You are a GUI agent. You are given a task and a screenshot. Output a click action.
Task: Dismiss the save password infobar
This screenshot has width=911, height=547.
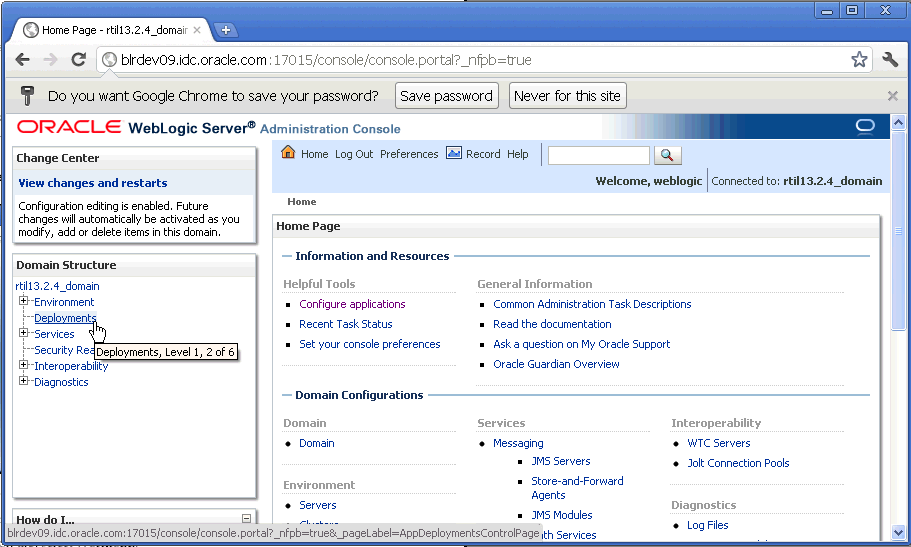click(893, 96)
